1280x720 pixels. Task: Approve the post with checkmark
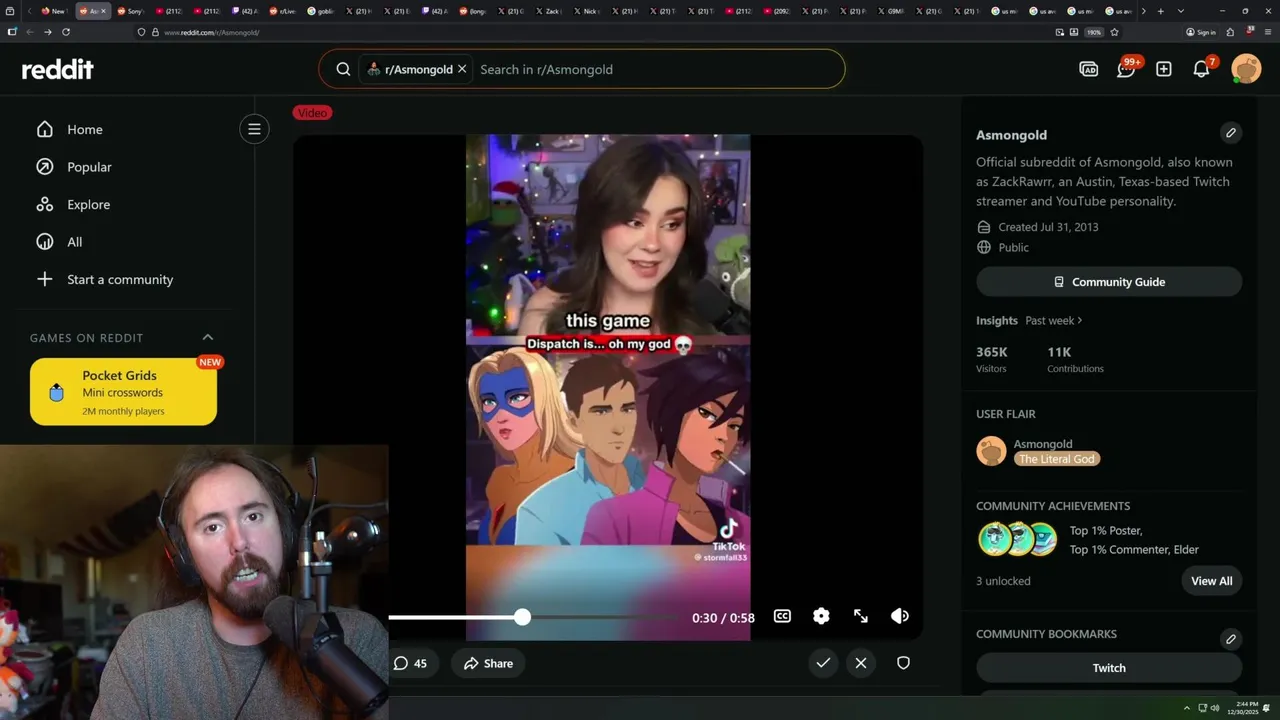click(x=823, y=662)
